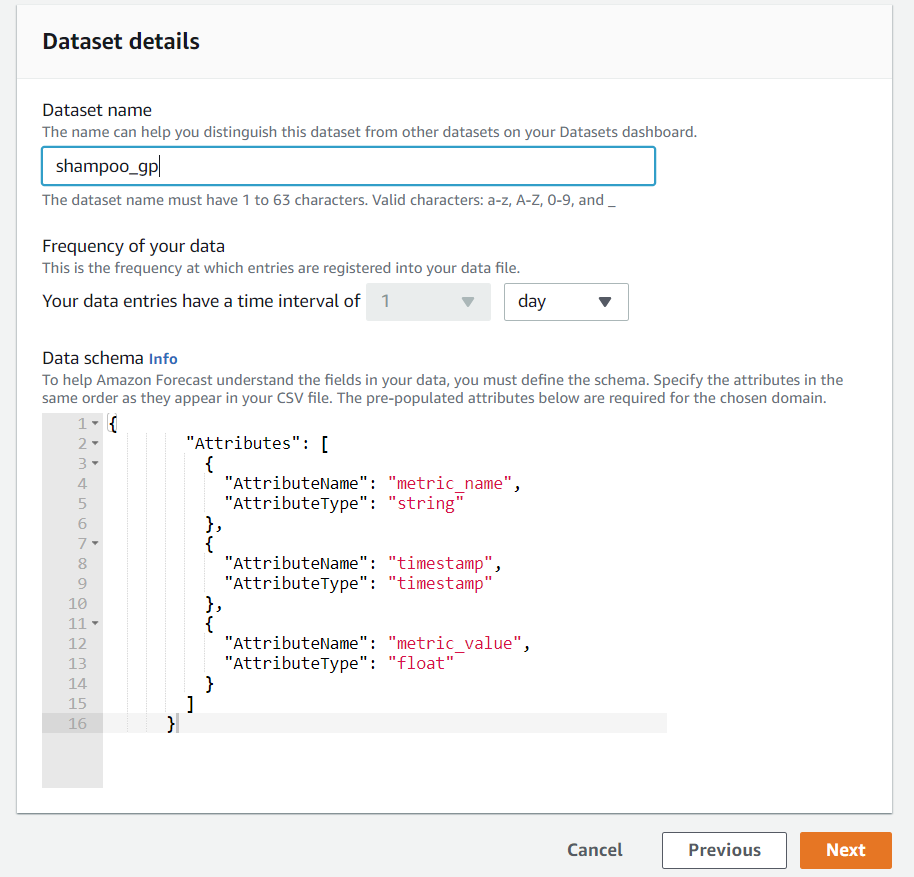Collapse the code fold arrow on line 1
The image size is (914, 877).
click(94, 424)
